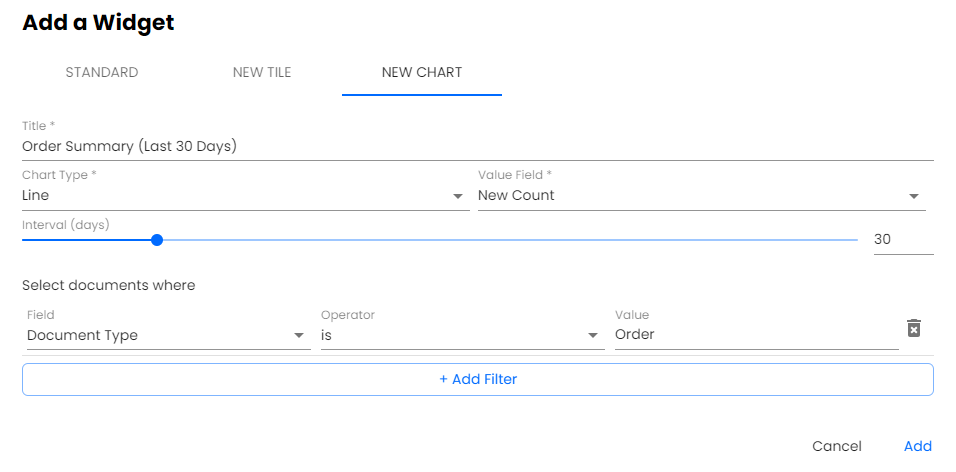
Task: Click the Value Field dropdown arrow
Action: coord(913,197)
